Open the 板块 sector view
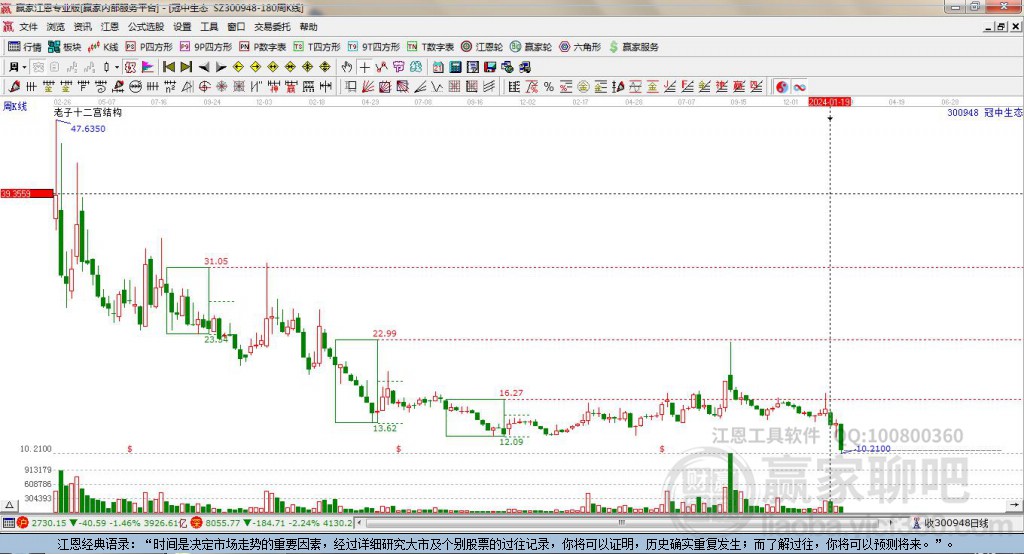1024x554 pixels. pos(64,47)
